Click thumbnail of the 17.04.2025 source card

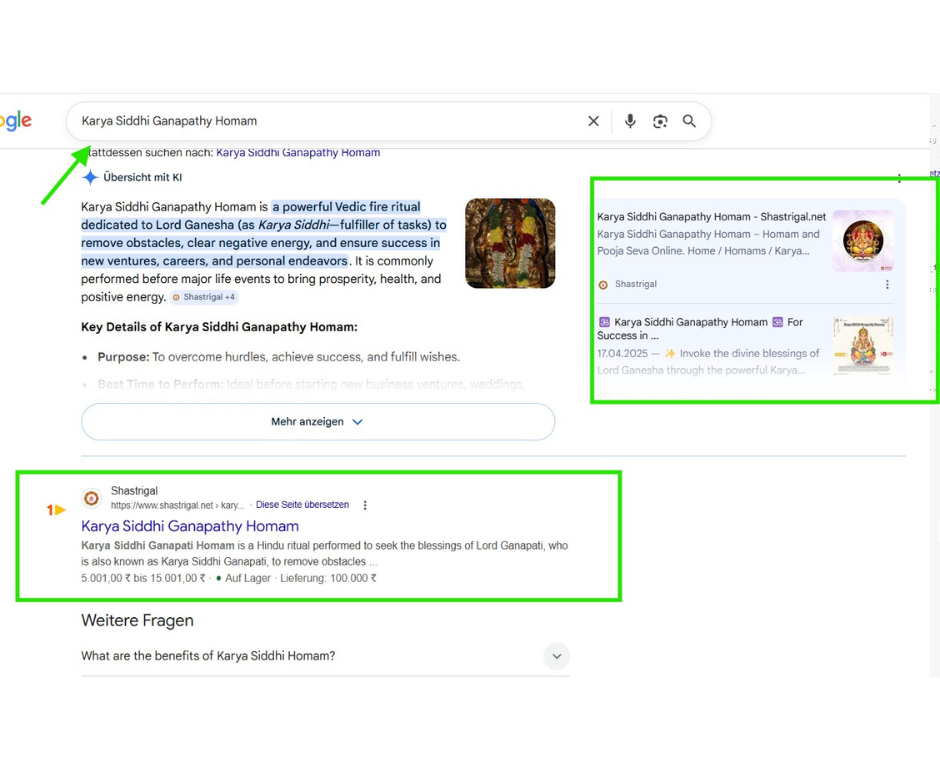pos(863,346)
